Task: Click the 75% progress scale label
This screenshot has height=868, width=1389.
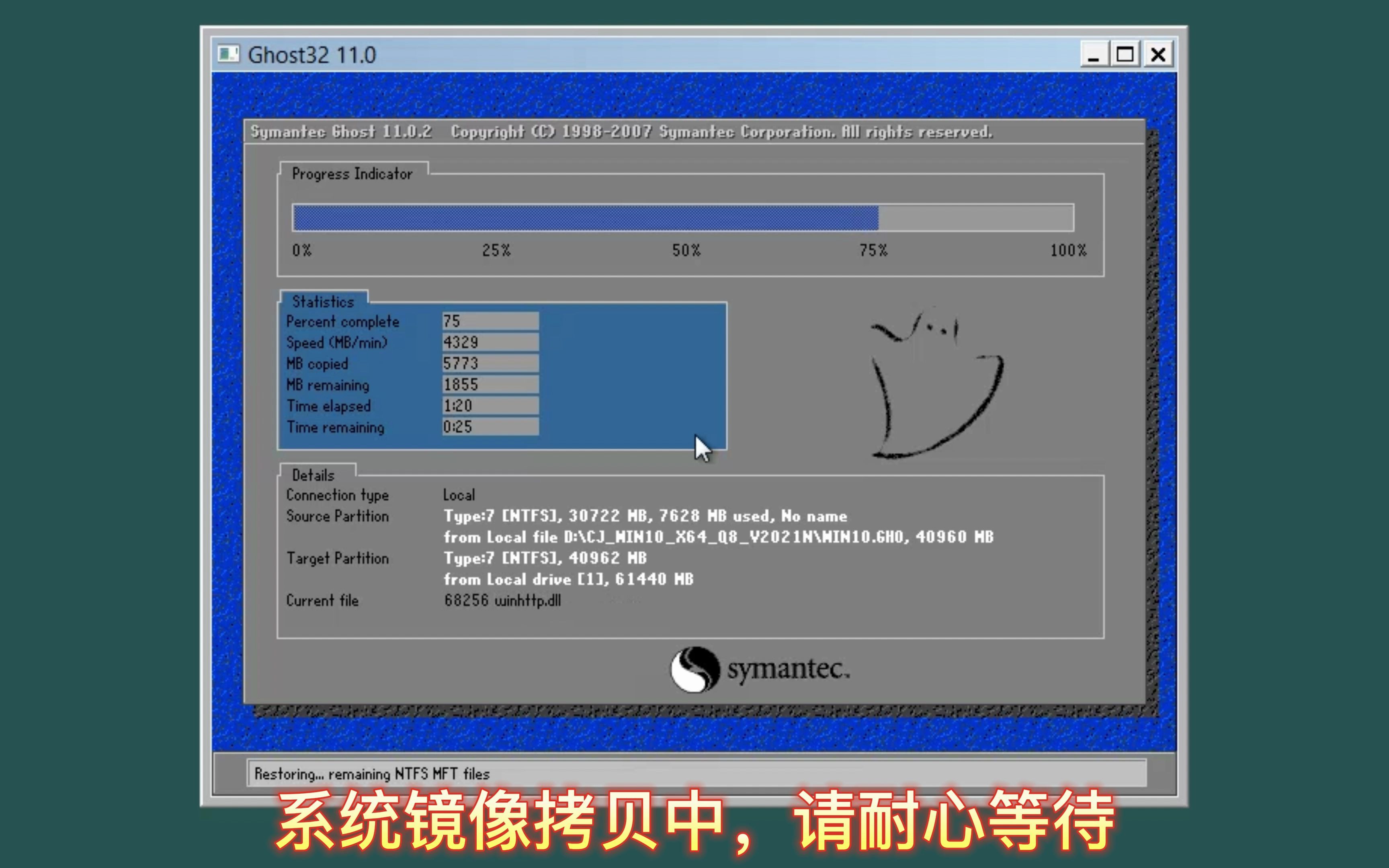Action: coord(873,250)
